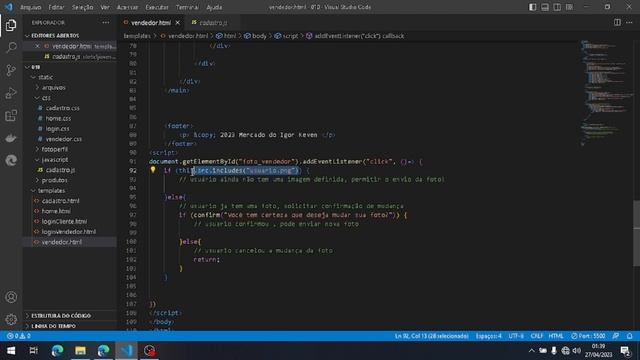Open editor More Actions menu
This screenshot has height=360, width=640.
coord(629,22)
